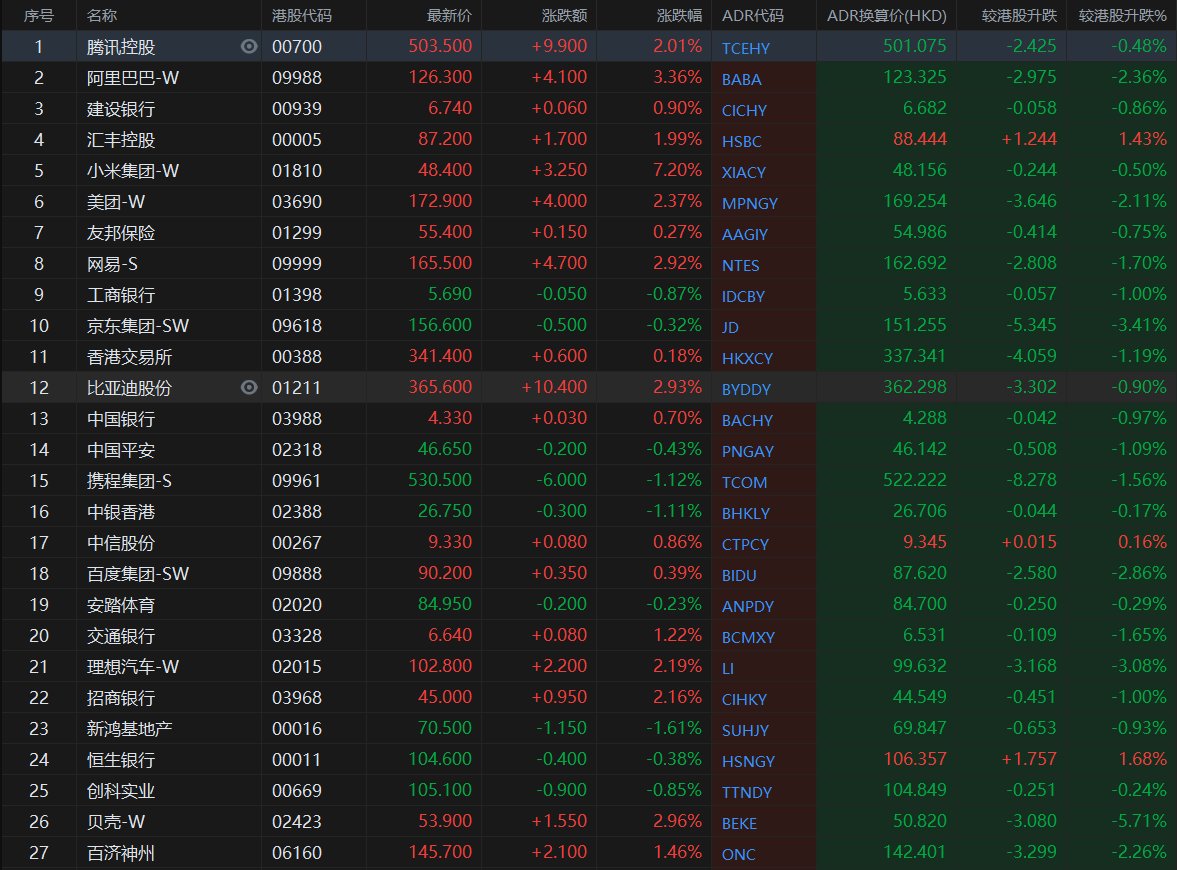
Task: Select the 理想汽车-W stock row
Action: (x=133, y=667)
